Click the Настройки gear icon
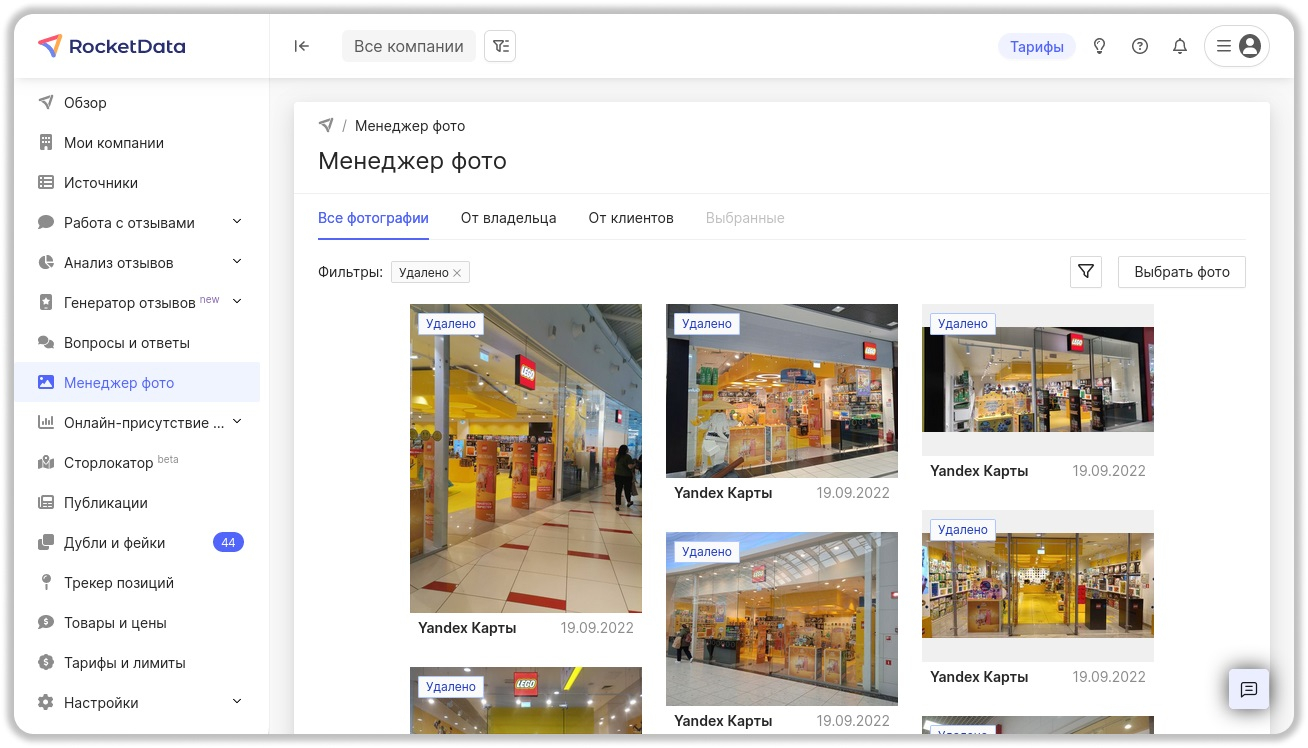 tap(46, 702)
